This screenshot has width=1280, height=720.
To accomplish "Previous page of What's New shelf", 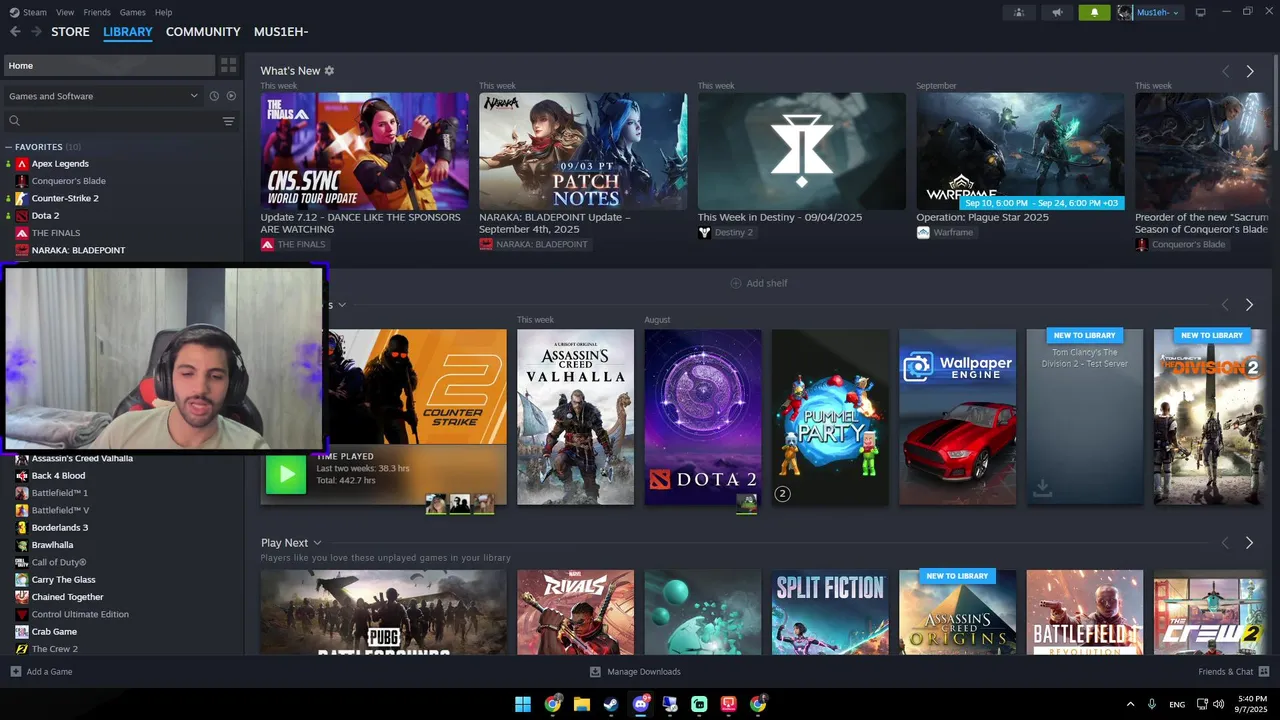I will pos(1225,71).
